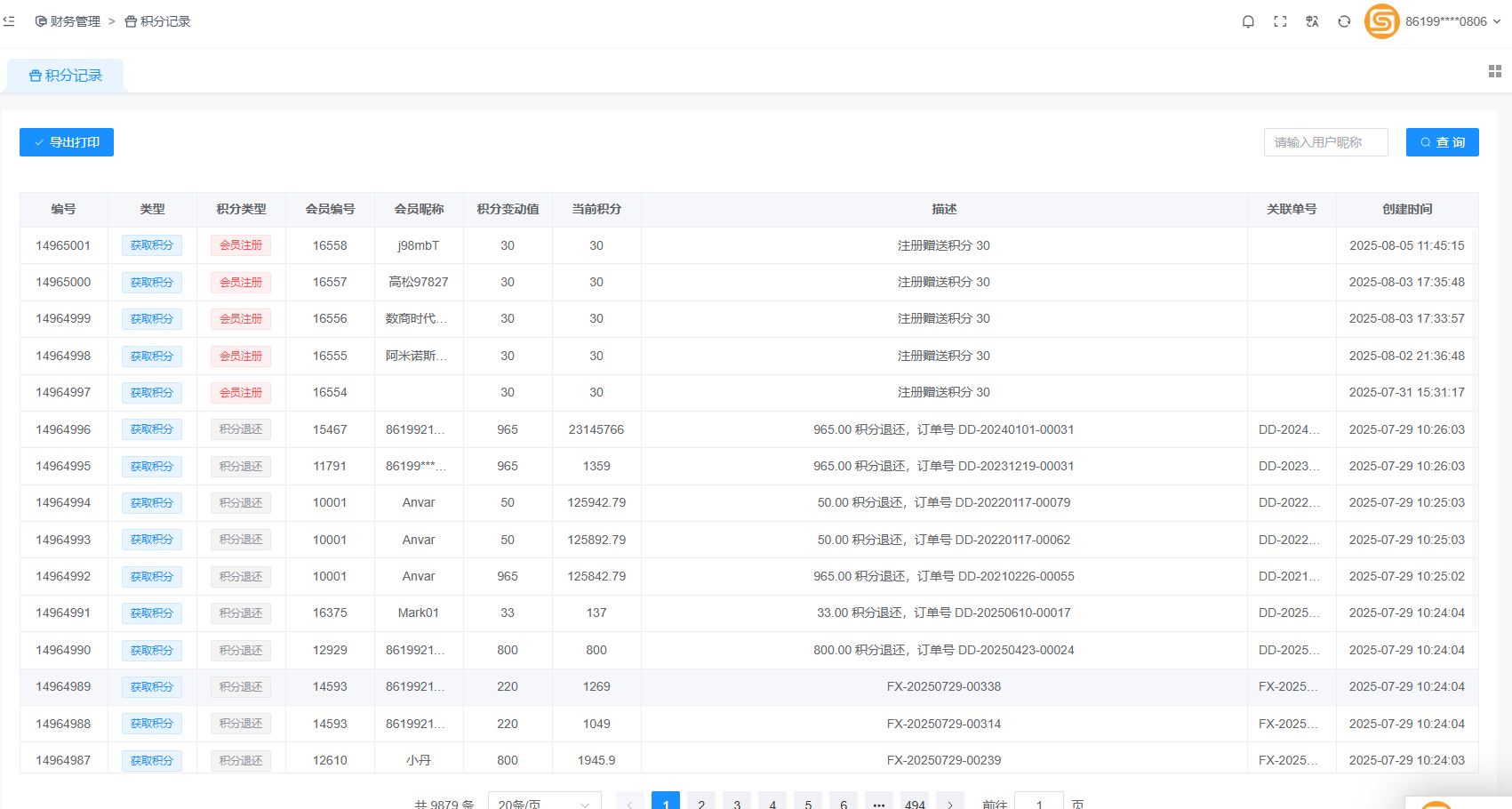
Task: Switch to the 积分记录 tab
Action: click(x=66, y=76)
